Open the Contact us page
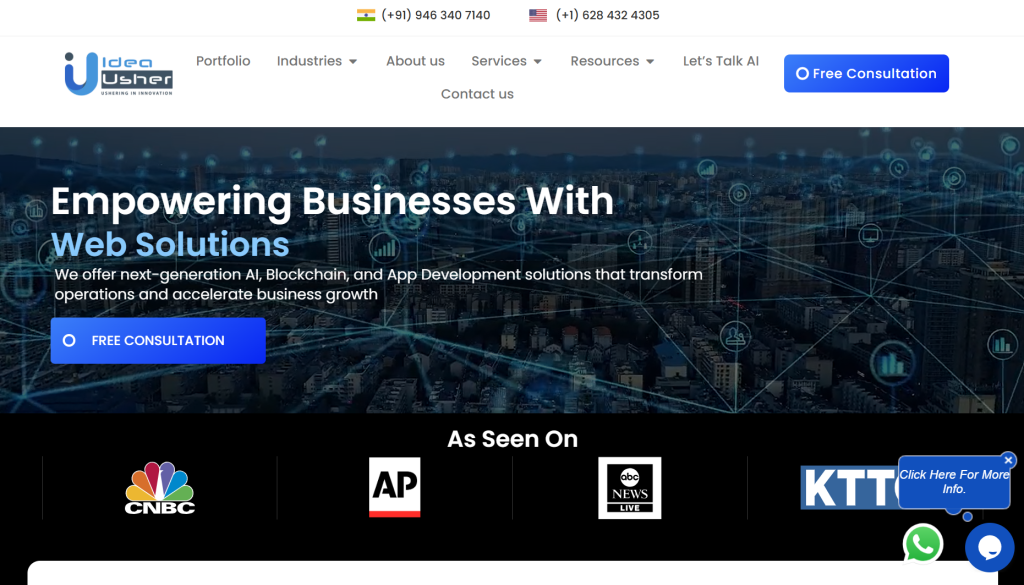 click(x=477, y=93)
